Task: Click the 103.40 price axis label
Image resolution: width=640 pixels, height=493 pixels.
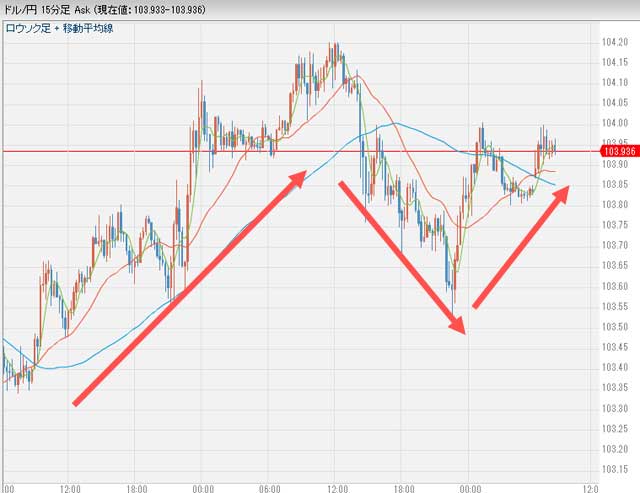Action: pyautogui.click(x=615, y=367)
